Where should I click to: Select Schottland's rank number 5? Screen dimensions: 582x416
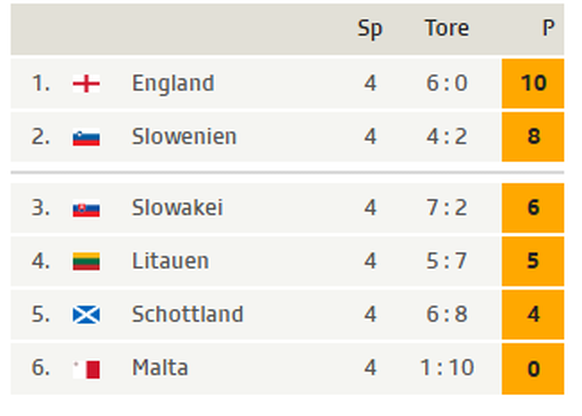41,314
